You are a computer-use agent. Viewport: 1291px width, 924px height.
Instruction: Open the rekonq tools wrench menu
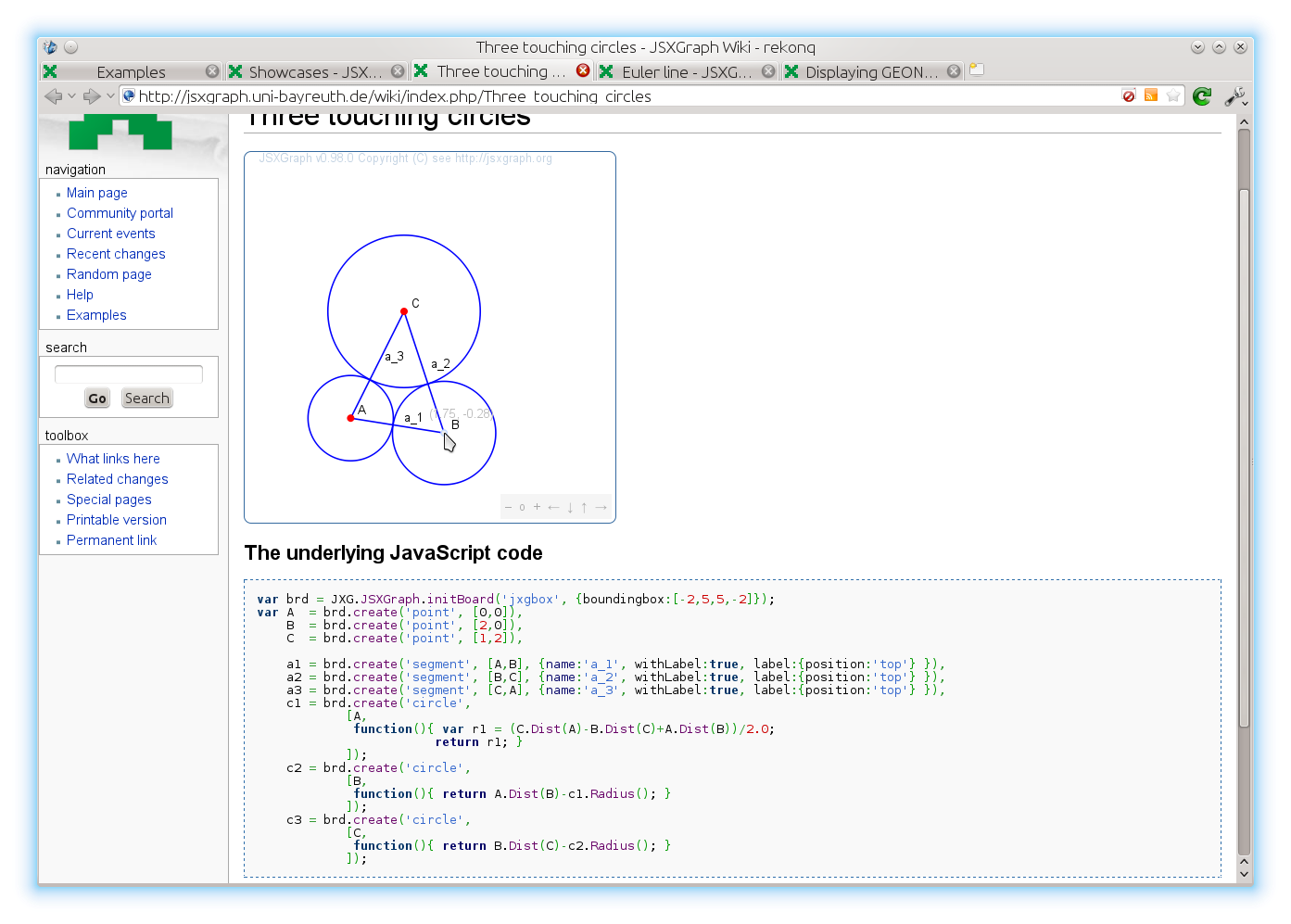click(1235, 95)
